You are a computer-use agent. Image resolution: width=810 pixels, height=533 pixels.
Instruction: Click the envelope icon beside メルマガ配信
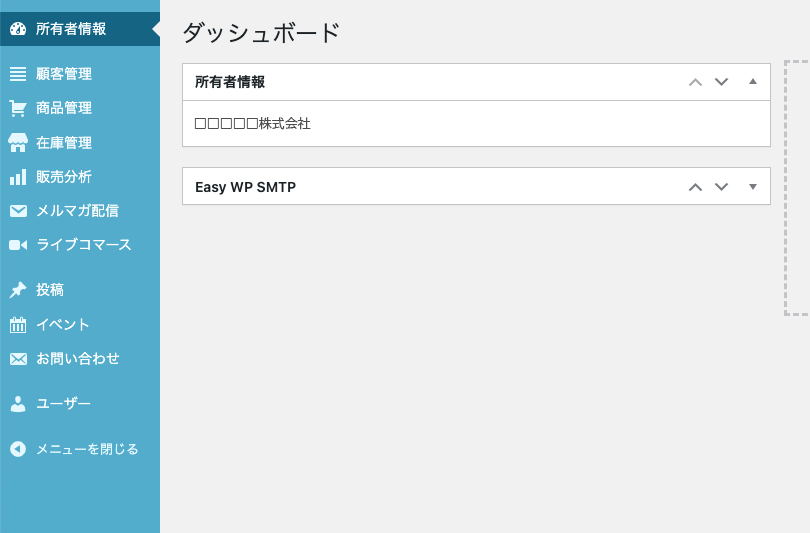pos(18,211)
